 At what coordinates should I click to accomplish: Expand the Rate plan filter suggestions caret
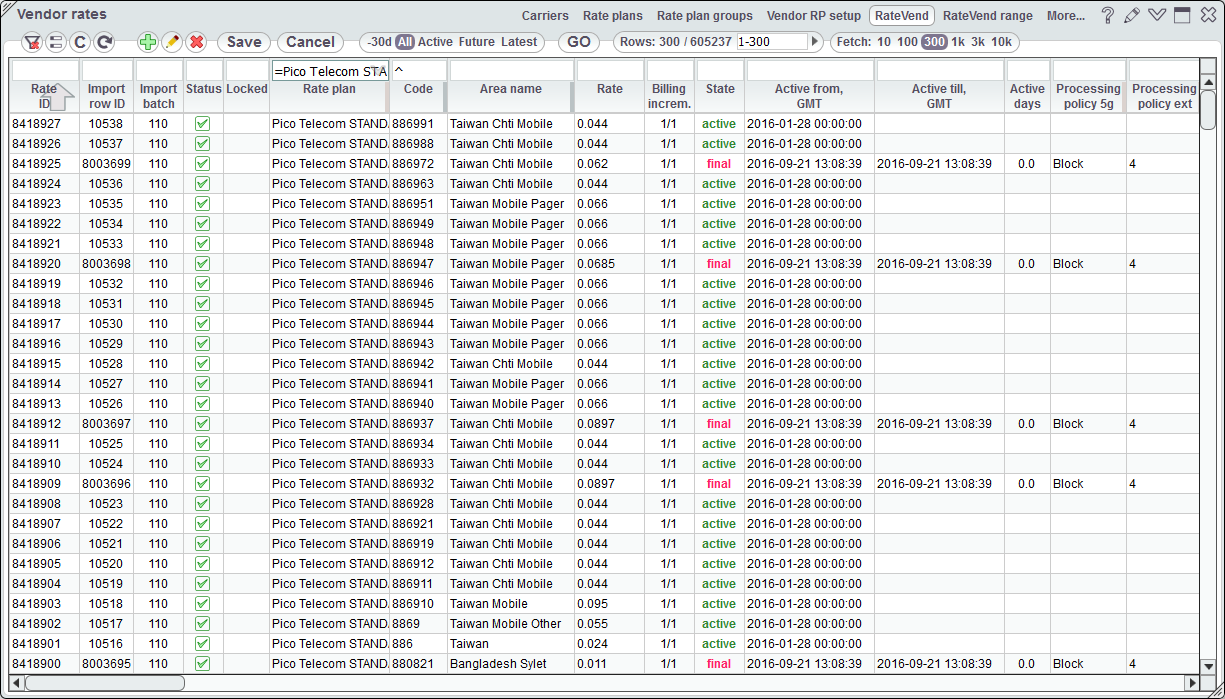click(x=399, y=71)
